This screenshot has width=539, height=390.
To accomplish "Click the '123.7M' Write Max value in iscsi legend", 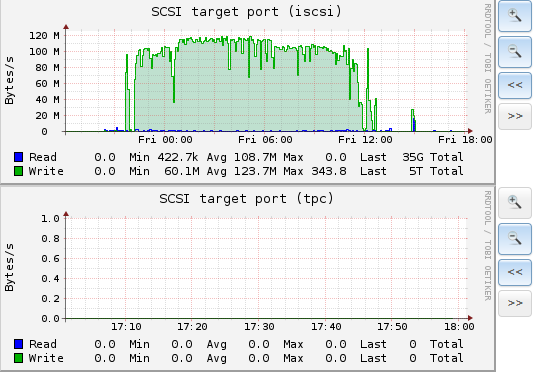I will pyautogui.click(x=255, y=171).
